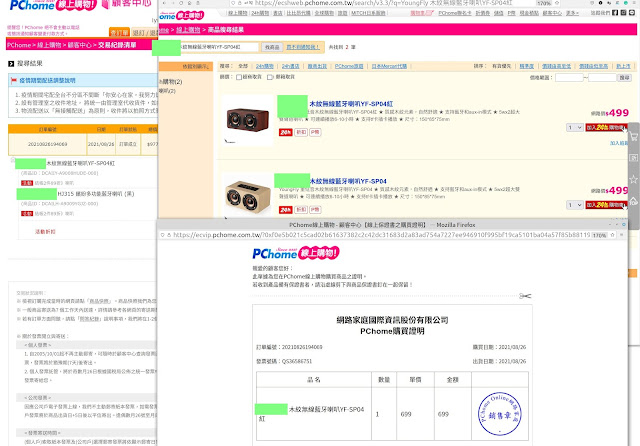
Task: Click the browsing history icon in side panel
Action: (633, 158)
